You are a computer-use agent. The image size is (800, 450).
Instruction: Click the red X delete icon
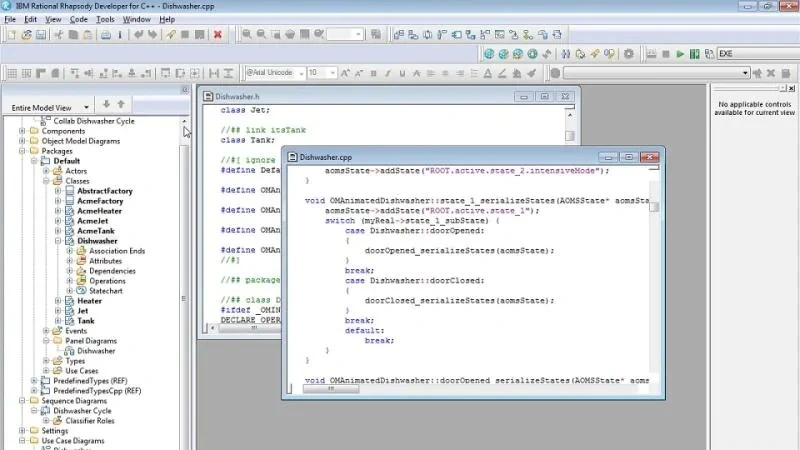(x=218, y=34)
